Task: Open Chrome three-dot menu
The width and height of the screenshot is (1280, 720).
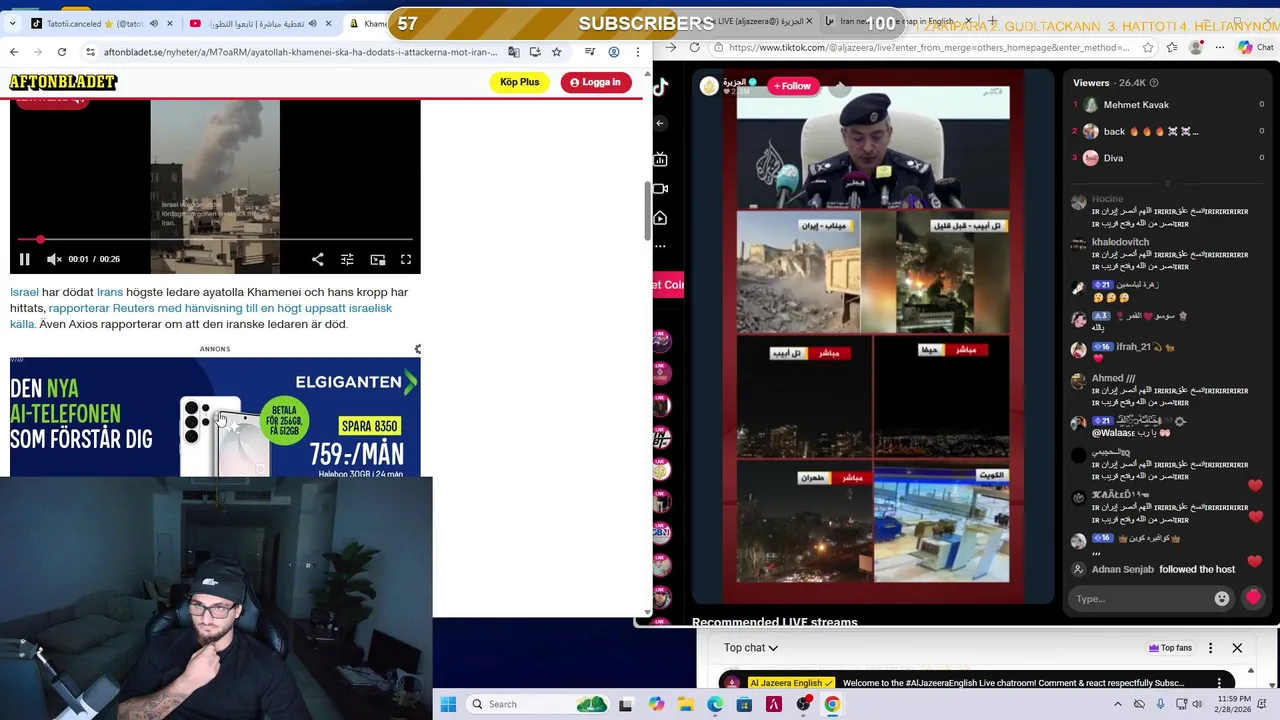Action: pyautogui.click(x=638, y=52)
